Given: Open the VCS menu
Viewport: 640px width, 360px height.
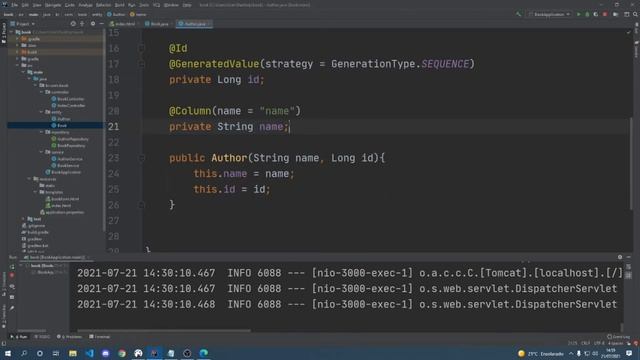Looking at the screenshot, I should point(156,5).
